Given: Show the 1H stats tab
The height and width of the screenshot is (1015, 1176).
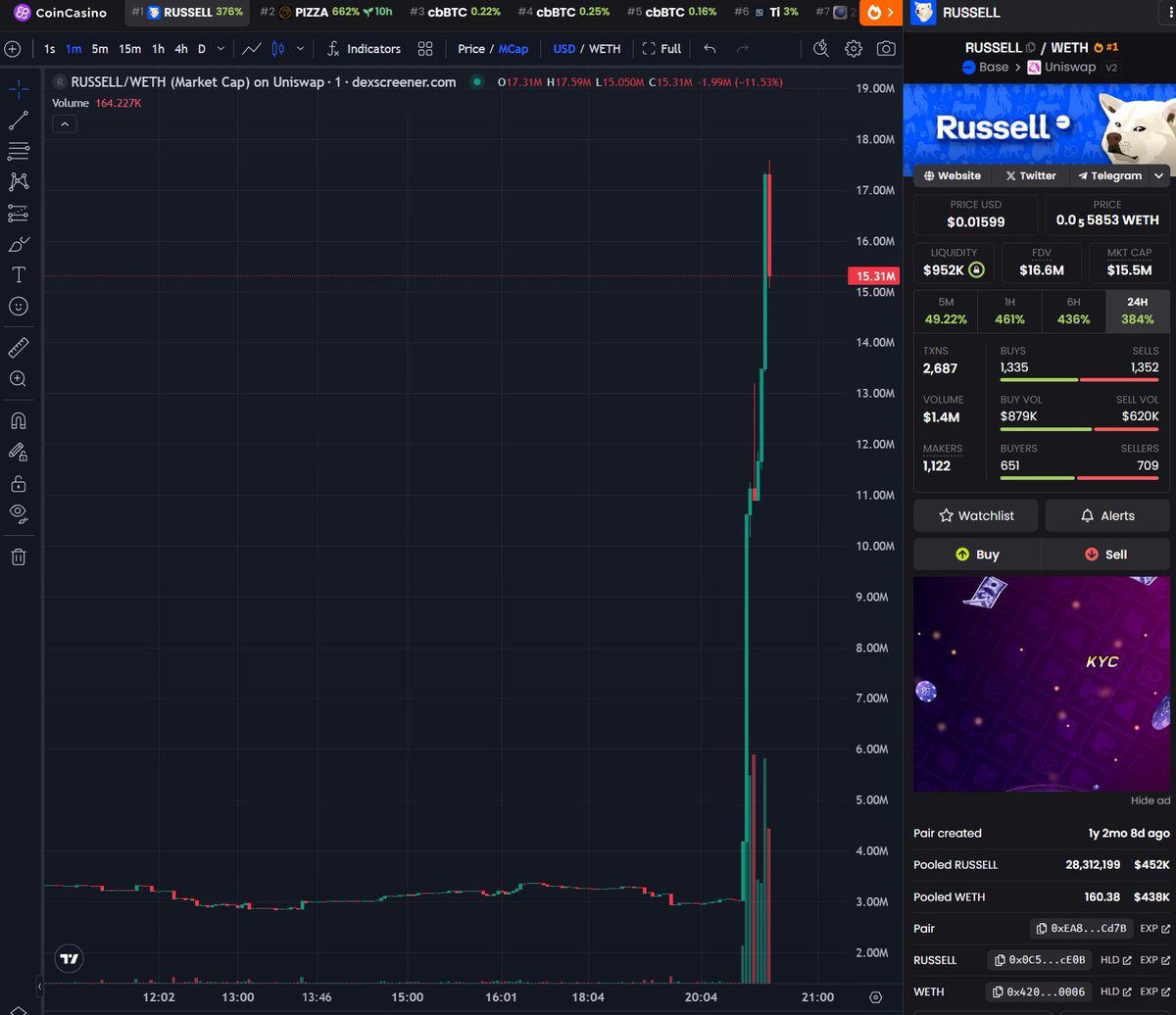Looking at the screenshot, I should click(1009, 311).
